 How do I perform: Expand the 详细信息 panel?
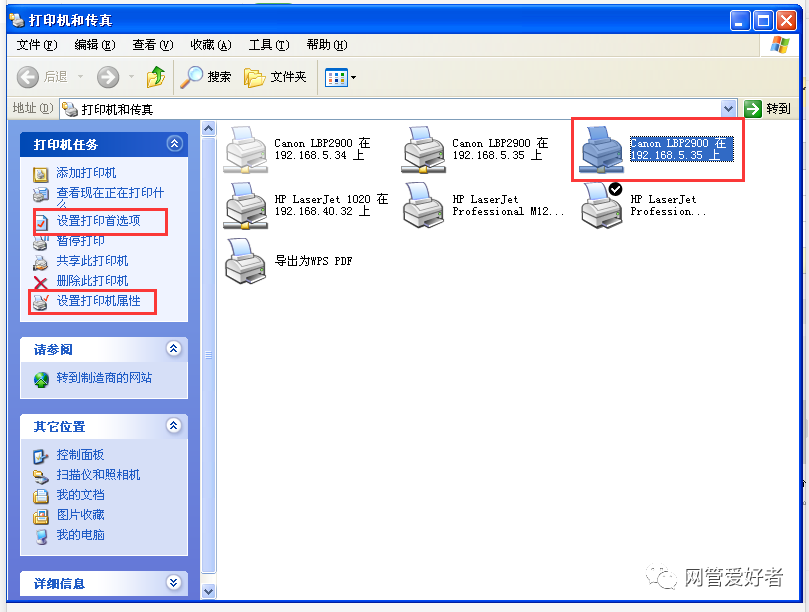[174, 583]
